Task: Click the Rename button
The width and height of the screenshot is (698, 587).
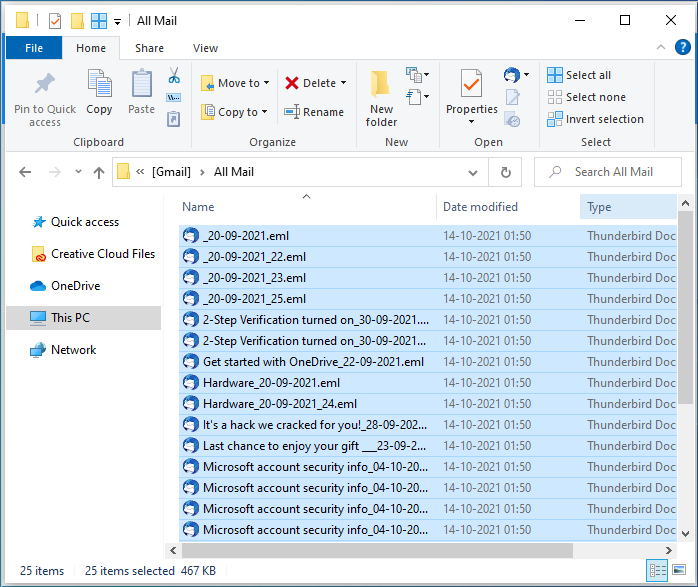Action: 314,112
